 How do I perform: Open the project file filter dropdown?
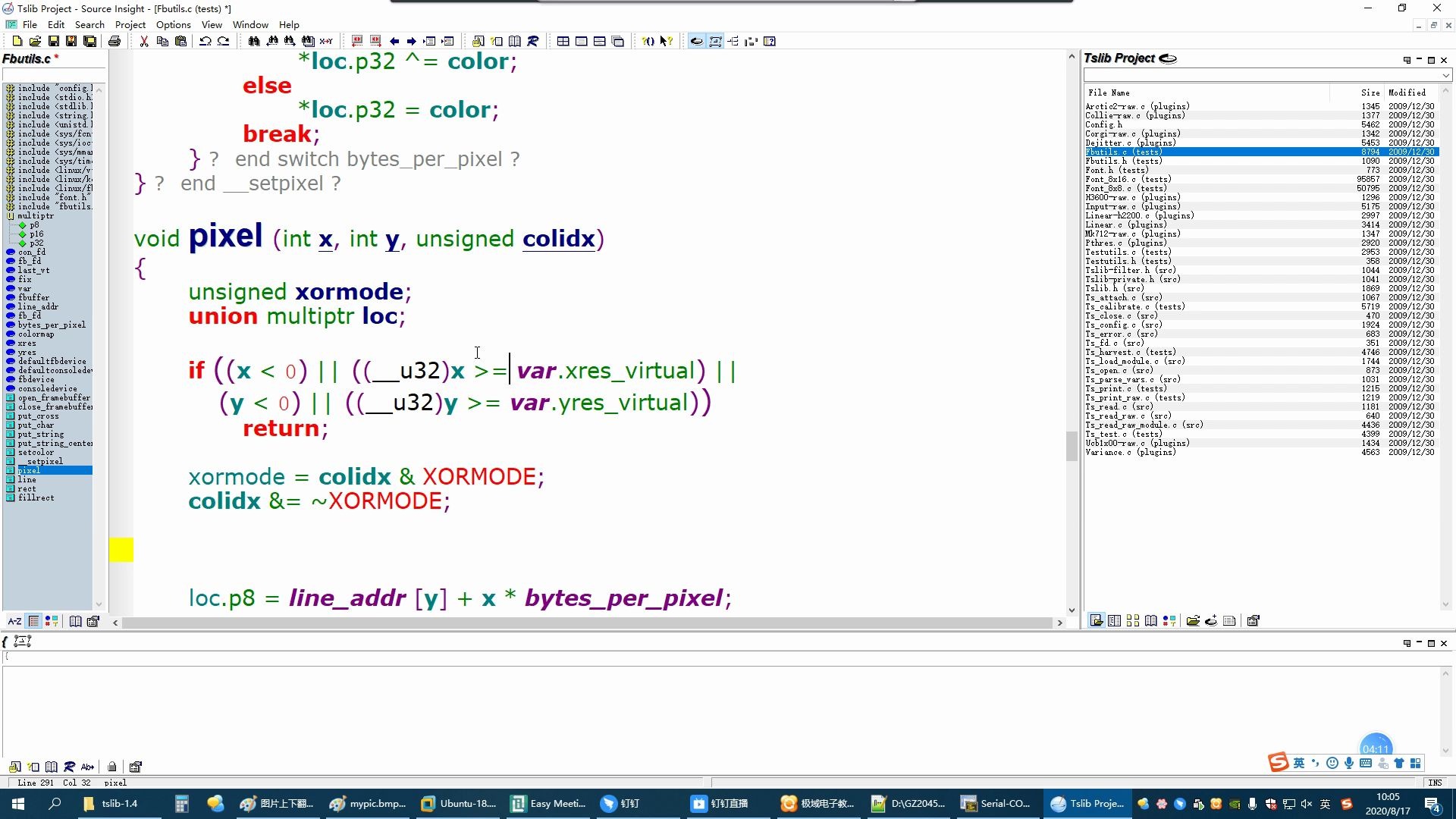pos(1445,75)
